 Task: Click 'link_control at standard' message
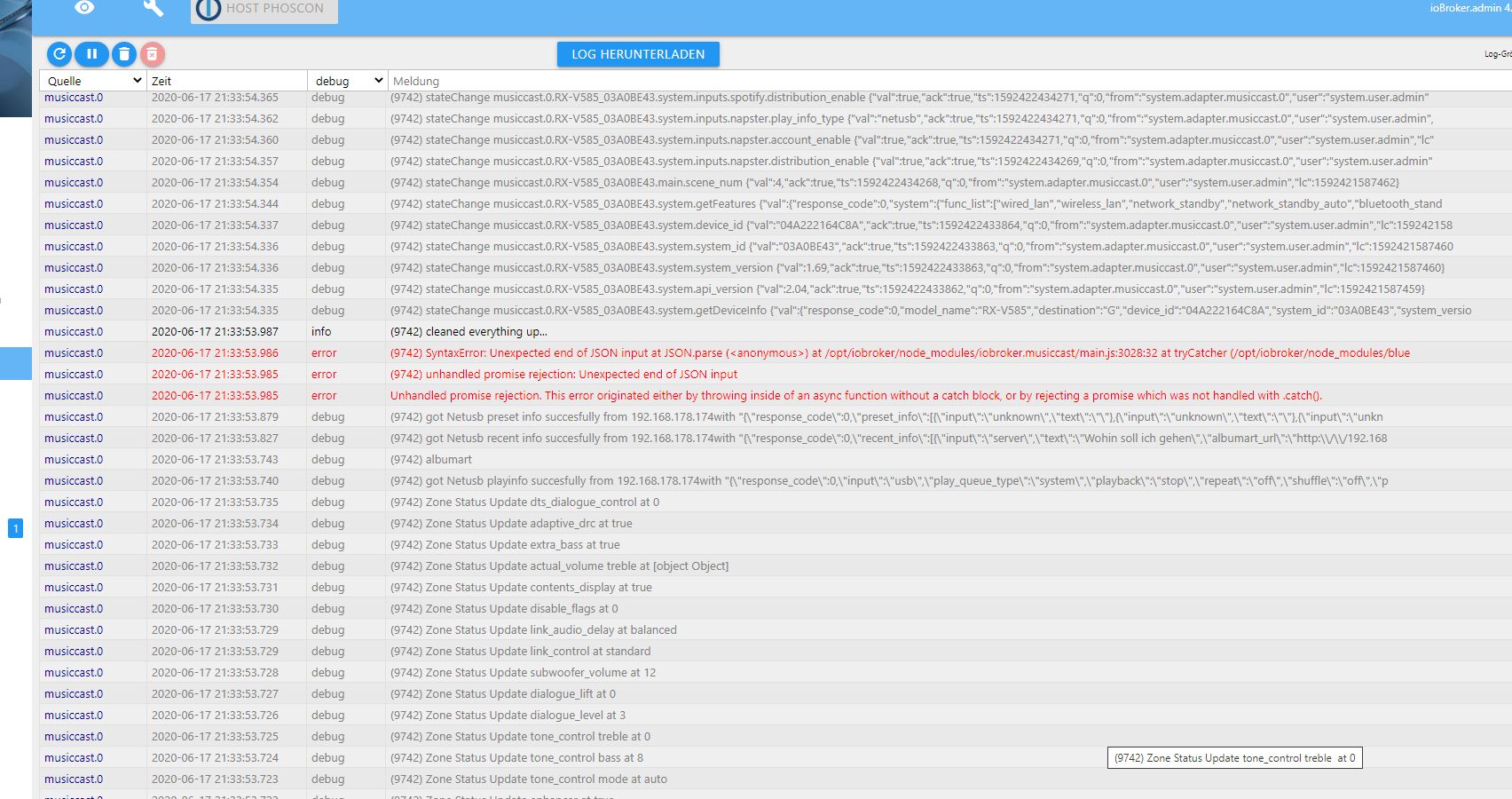[520, 652]
